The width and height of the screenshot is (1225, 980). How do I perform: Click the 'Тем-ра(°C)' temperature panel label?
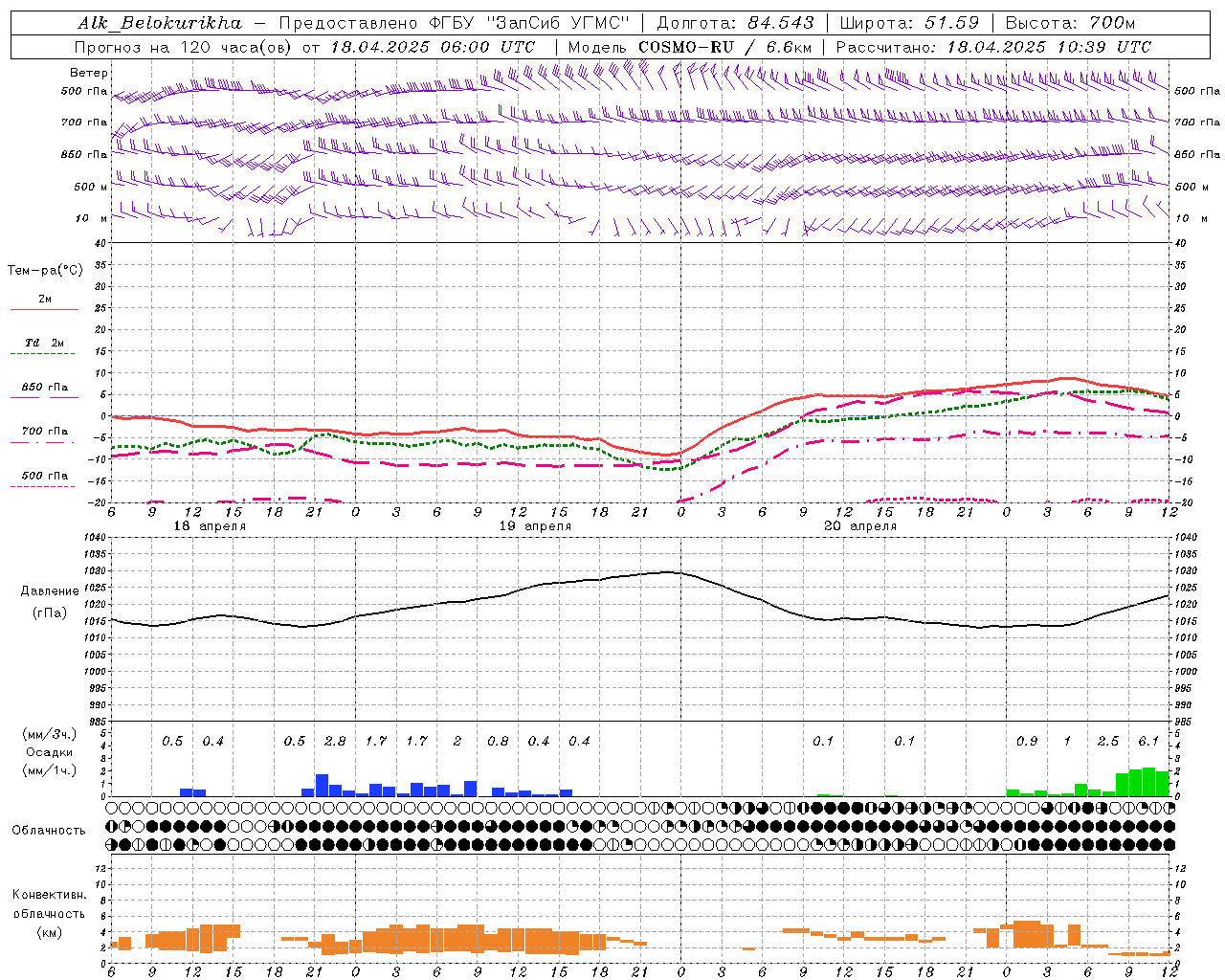click(x=45, y=271)
